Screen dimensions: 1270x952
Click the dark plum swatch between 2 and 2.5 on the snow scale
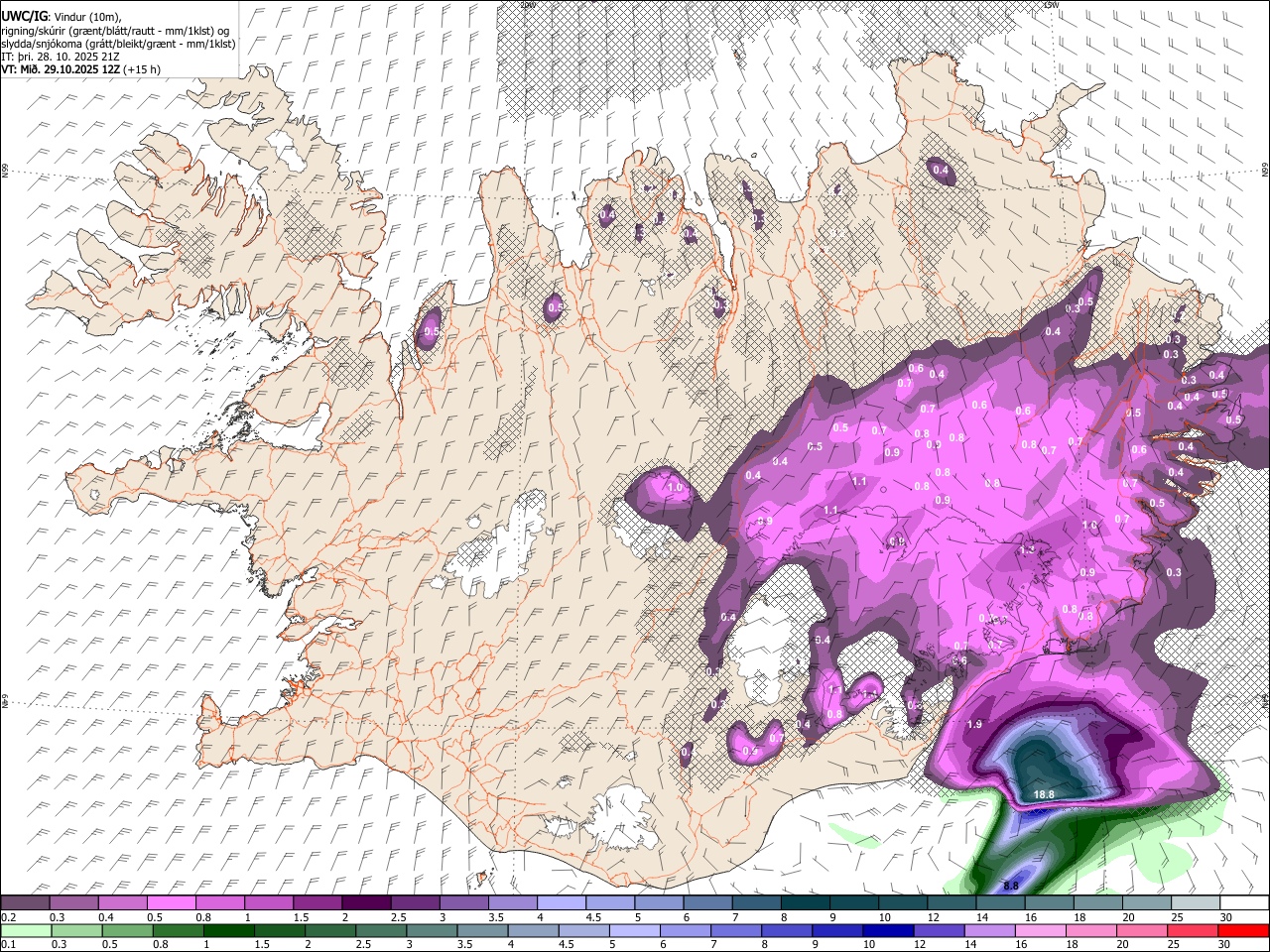[x=366, y=903]
